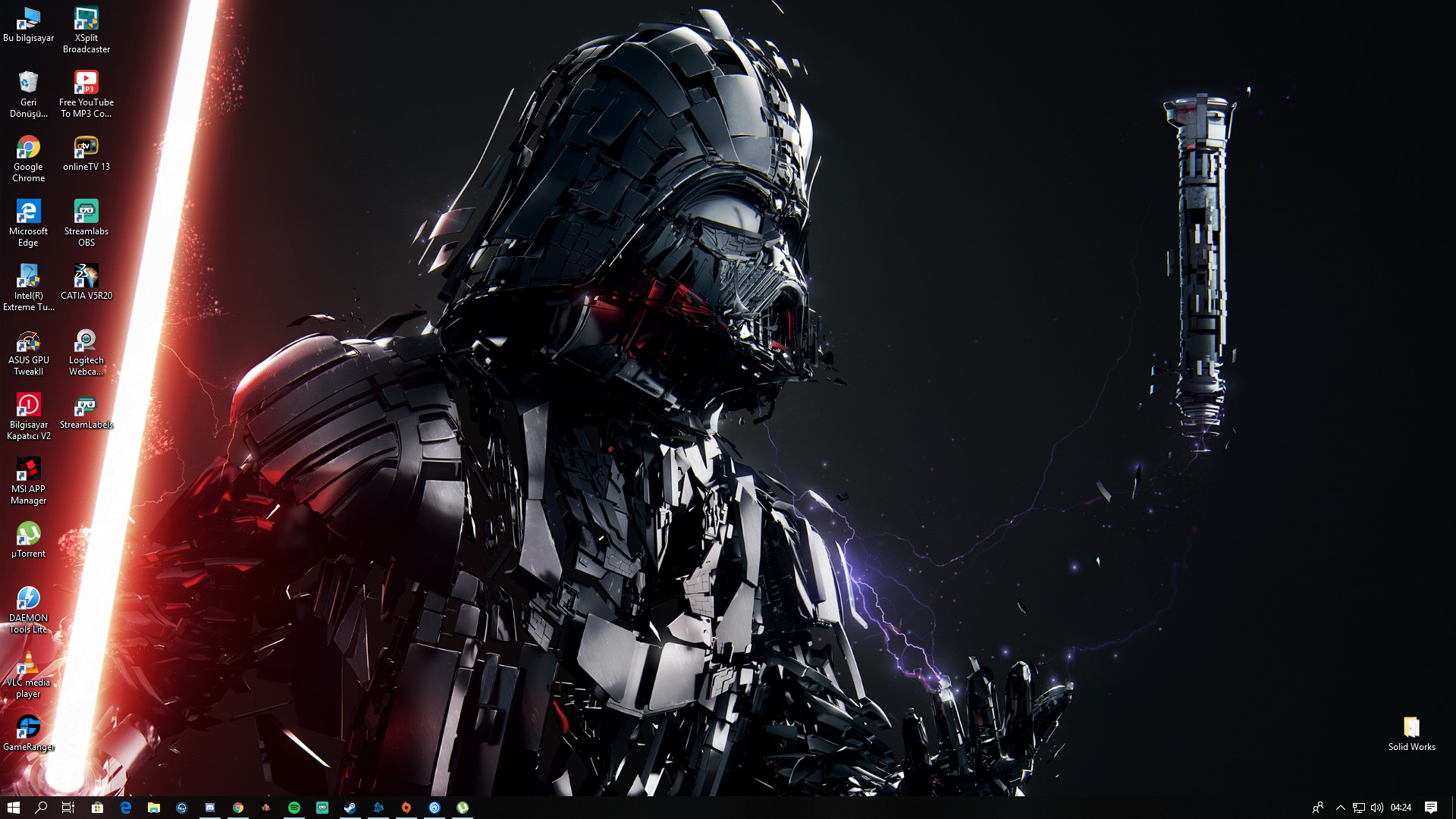Screen dimensions: 1456x819
Task: Open Task View on taskbar
Action: point(68,808)
